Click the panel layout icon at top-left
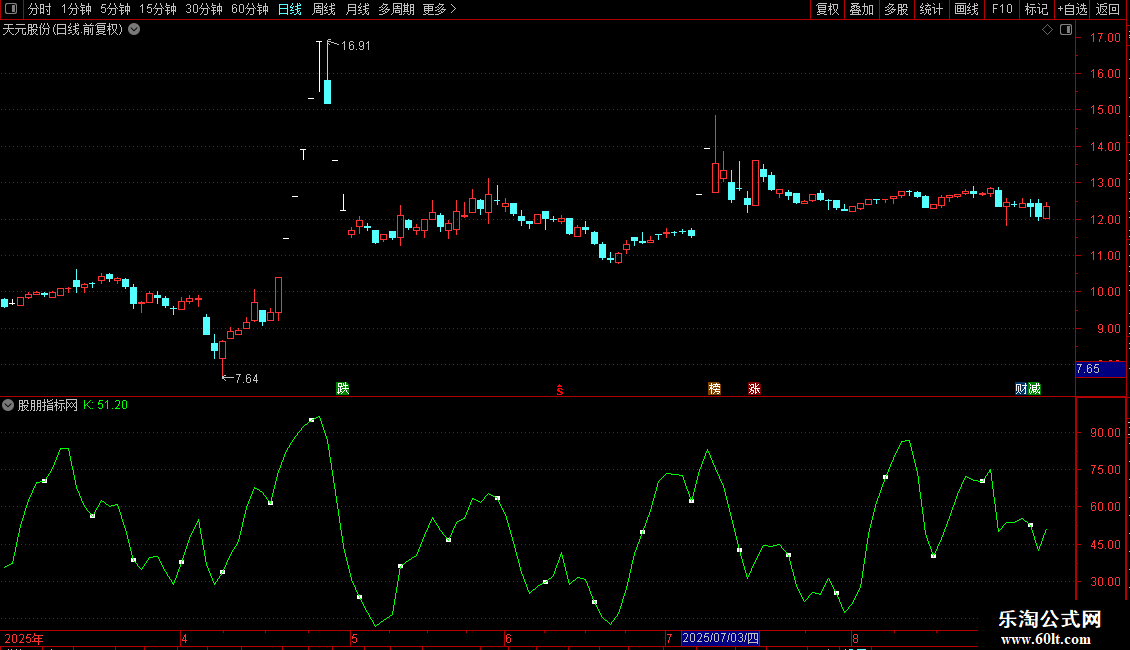Screen dimensions: 1130x650 pos(11,9)
